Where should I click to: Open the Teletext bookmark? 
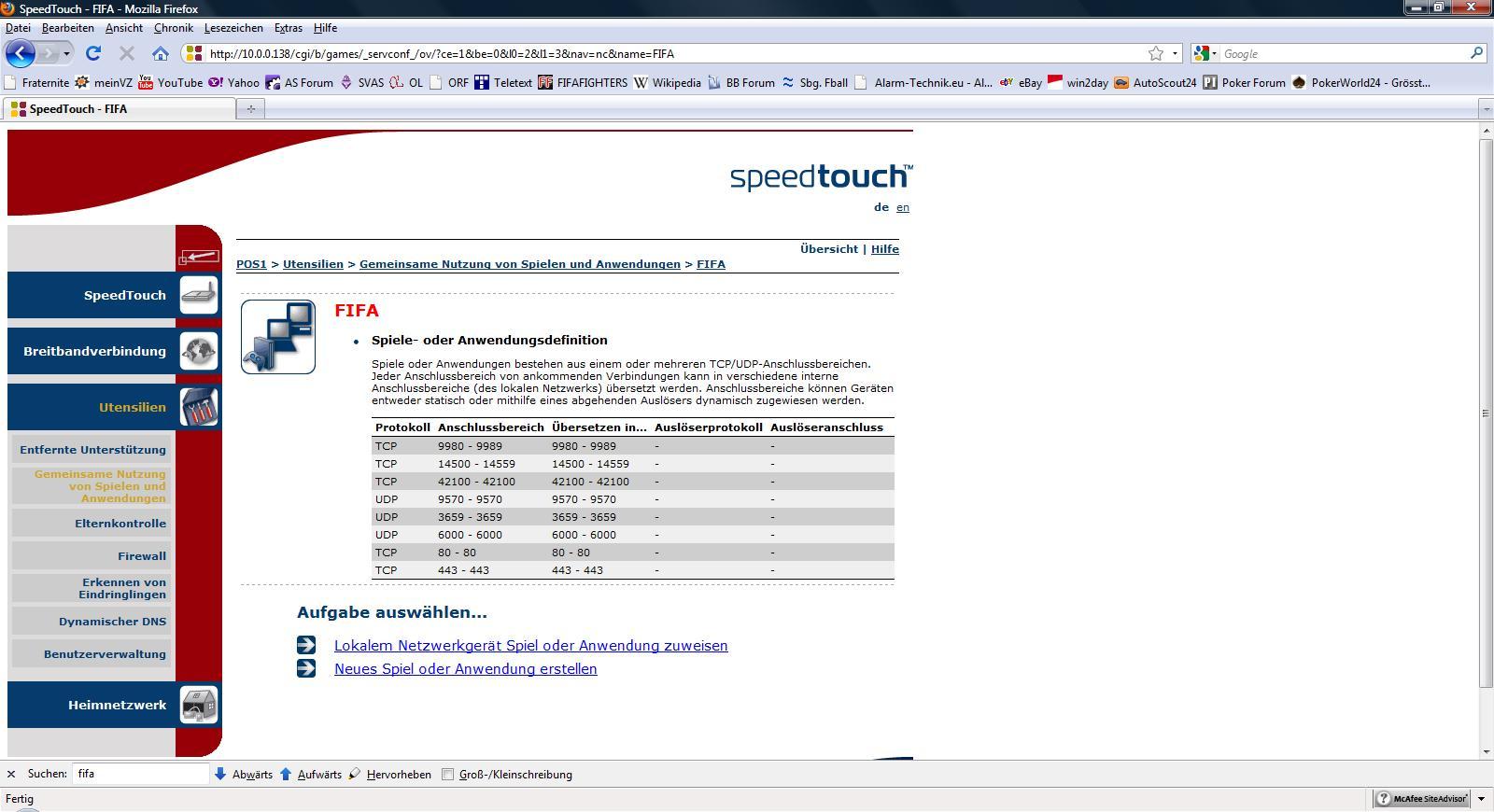(503, 82)
